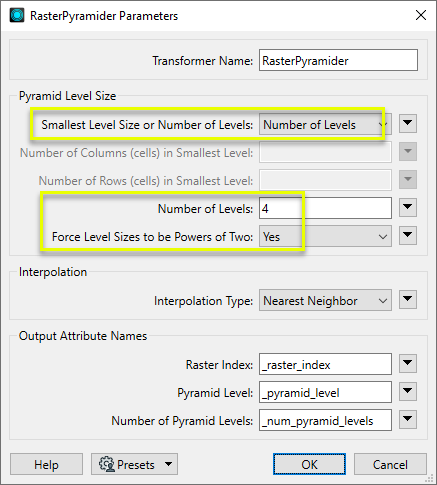437x485 pixels.
Task: Close the RasterPyramider Parameters dialog
Action: click(x=421, y=15)
